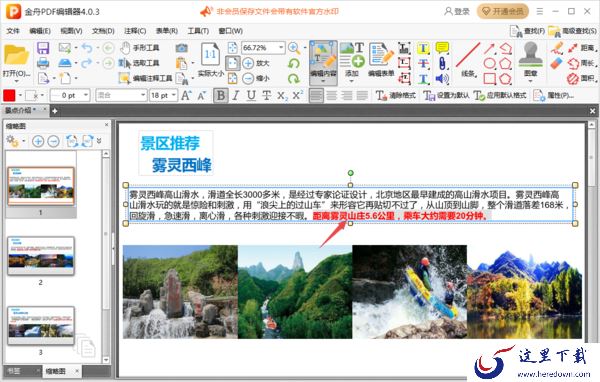
Task: Expand the Stamp (图章) dropdown arrow
Action: [x=530, y=82]
